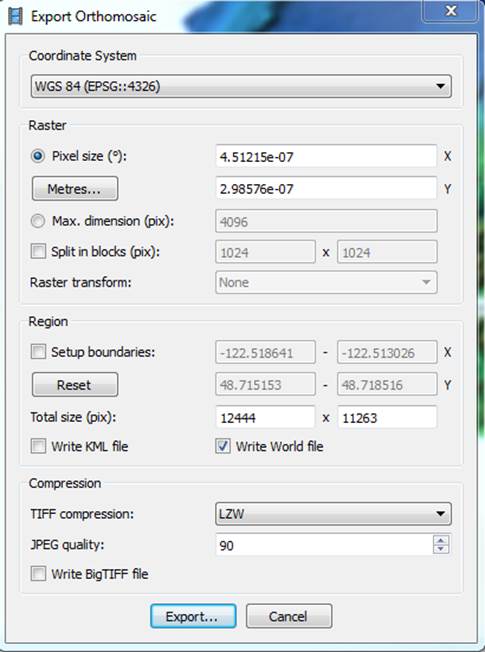485x652 pixels.
Task: Click the Export... button
Action: click(x=193, y=616)
